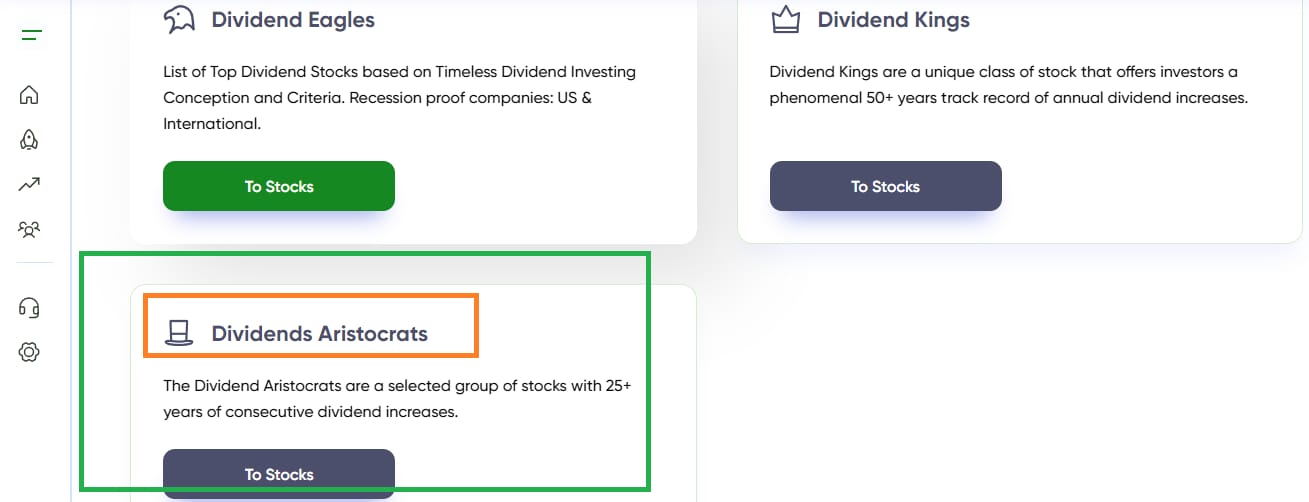
Task: Click the Dividend Aristocrats description paragraph
Action: coord(397,398)
